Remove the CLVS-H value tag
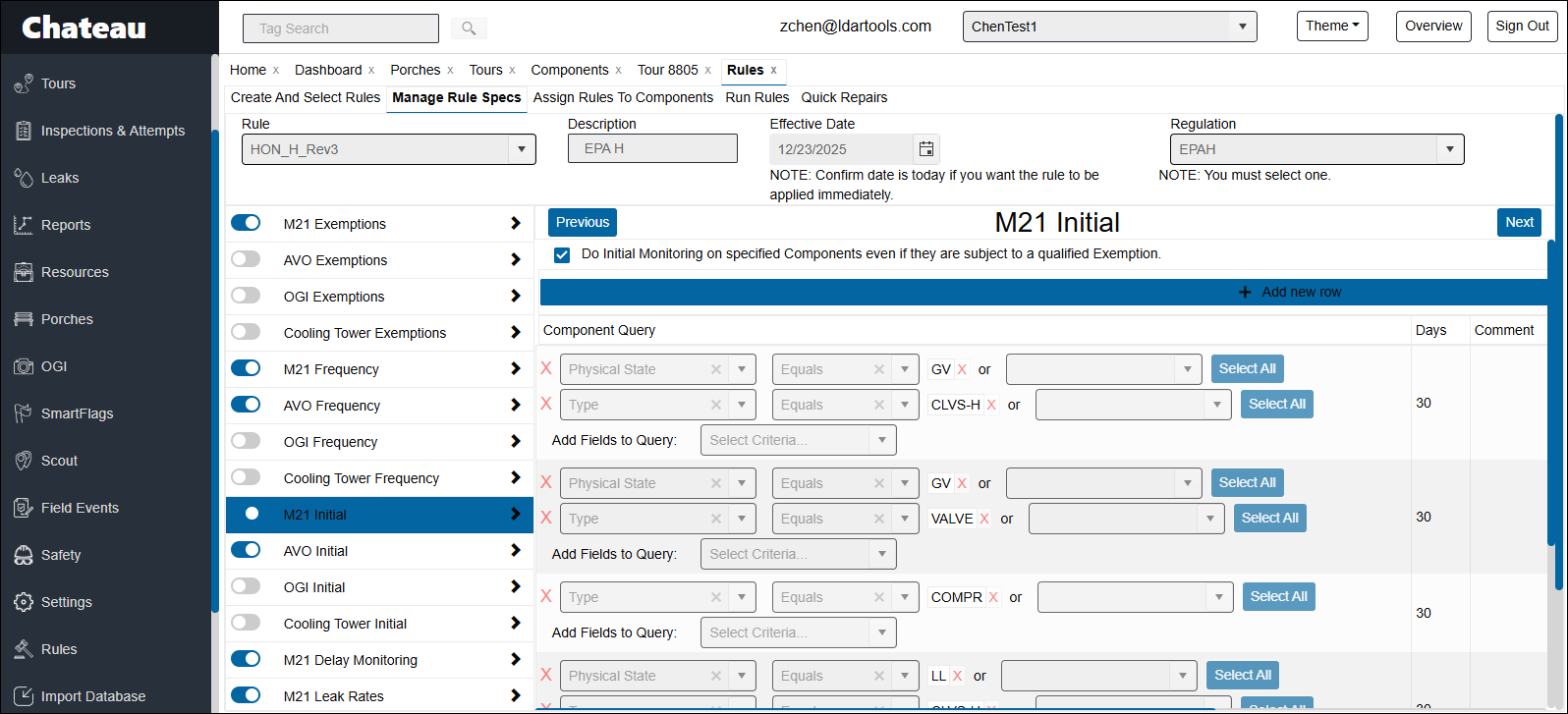This screenshot has height=714, width=1568. [991, 405]
